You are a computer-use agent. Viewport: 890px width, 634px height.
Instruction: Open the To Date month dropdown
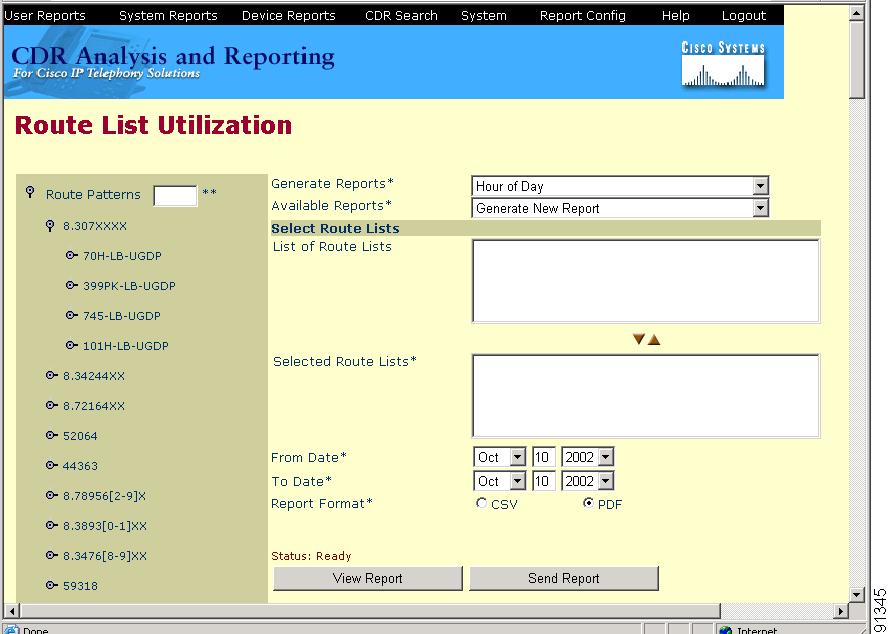pyautogui.click(x=517, y=481)
